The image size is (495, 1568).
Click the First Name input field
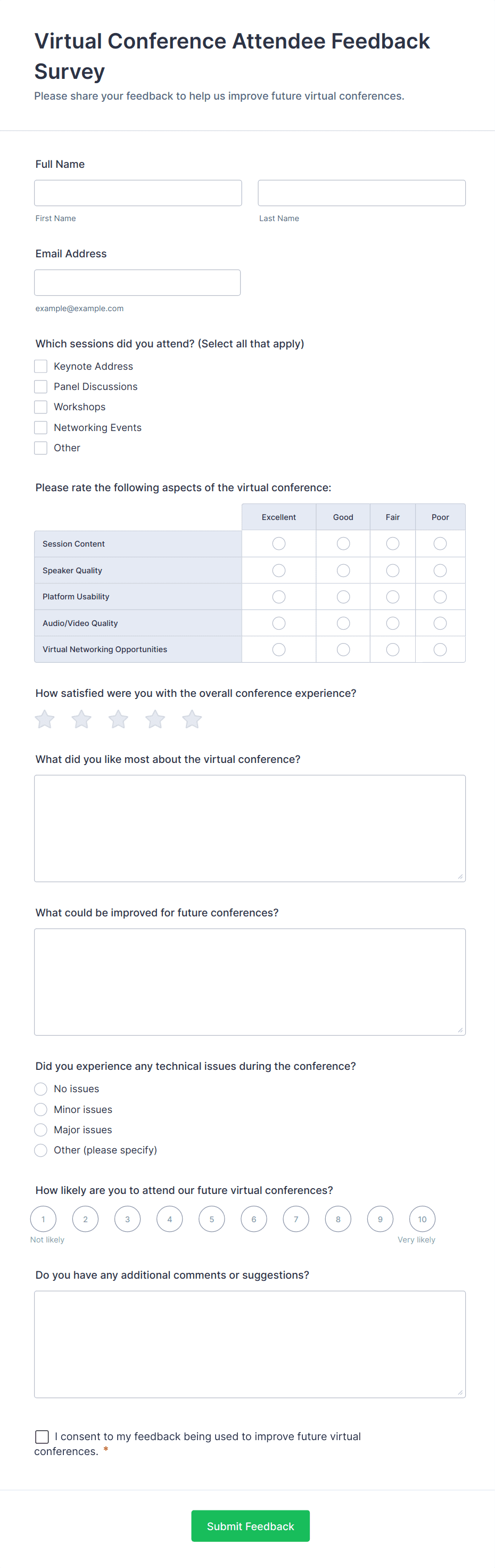(x=138, y=192)
